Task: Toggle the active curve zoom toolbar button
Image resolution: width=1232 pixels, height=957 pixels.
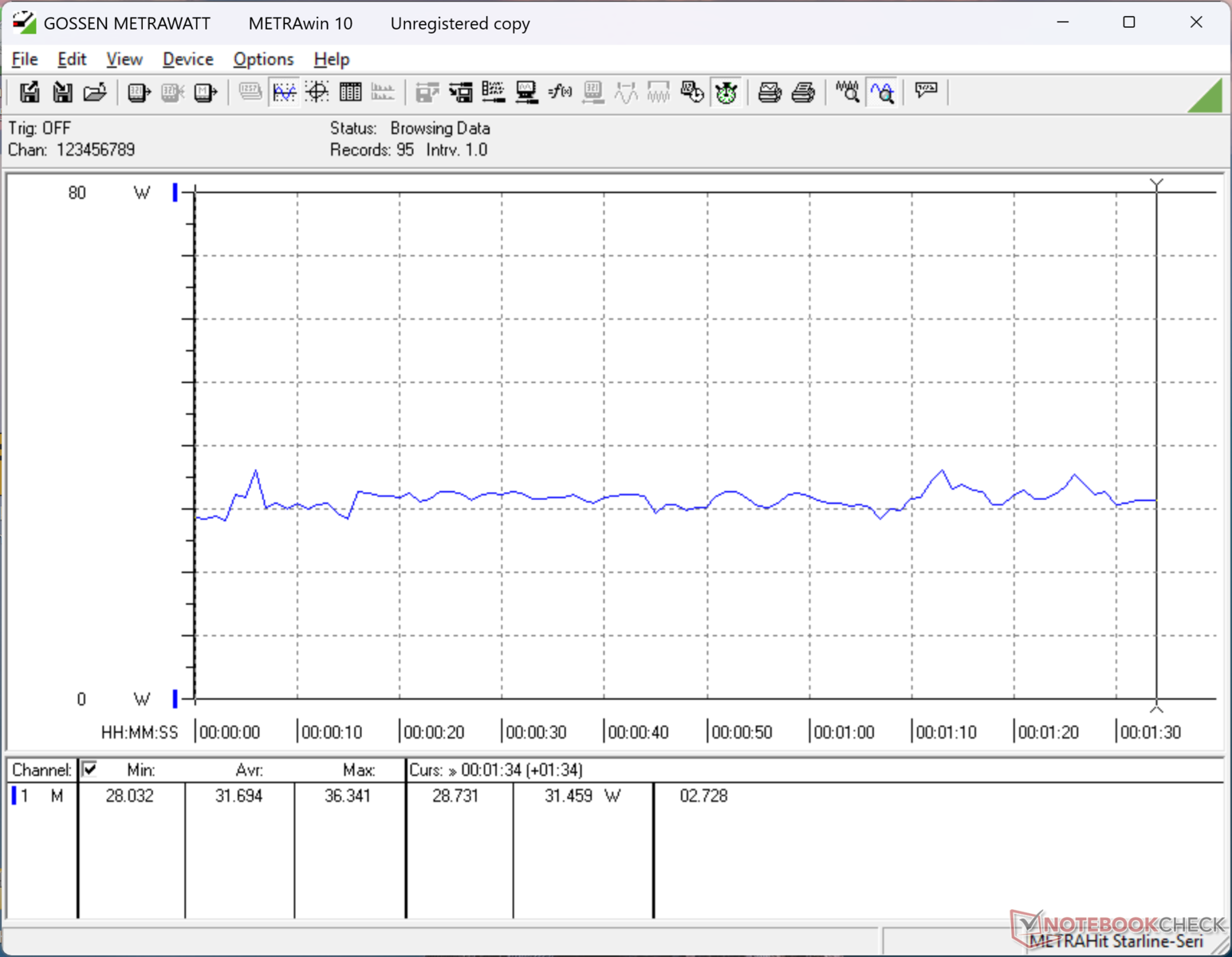Action: 882,93
